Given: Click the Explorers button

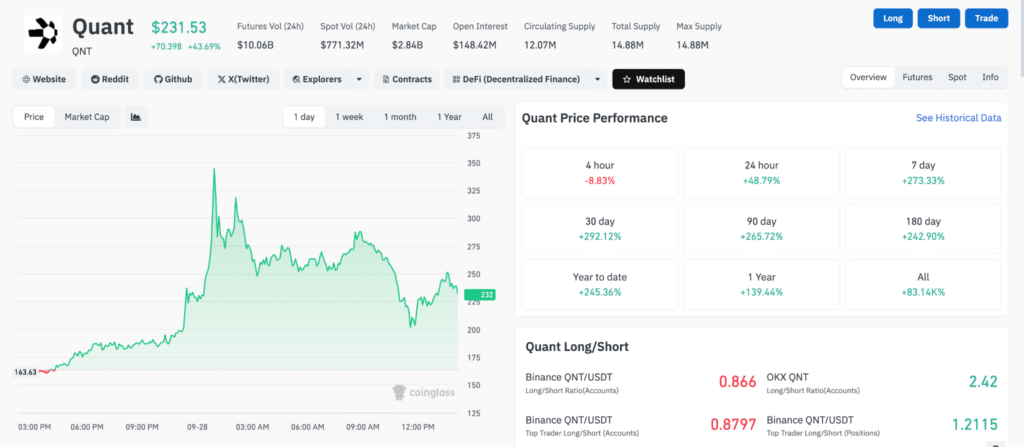Looking at the screenshot, I should [317, 79].
